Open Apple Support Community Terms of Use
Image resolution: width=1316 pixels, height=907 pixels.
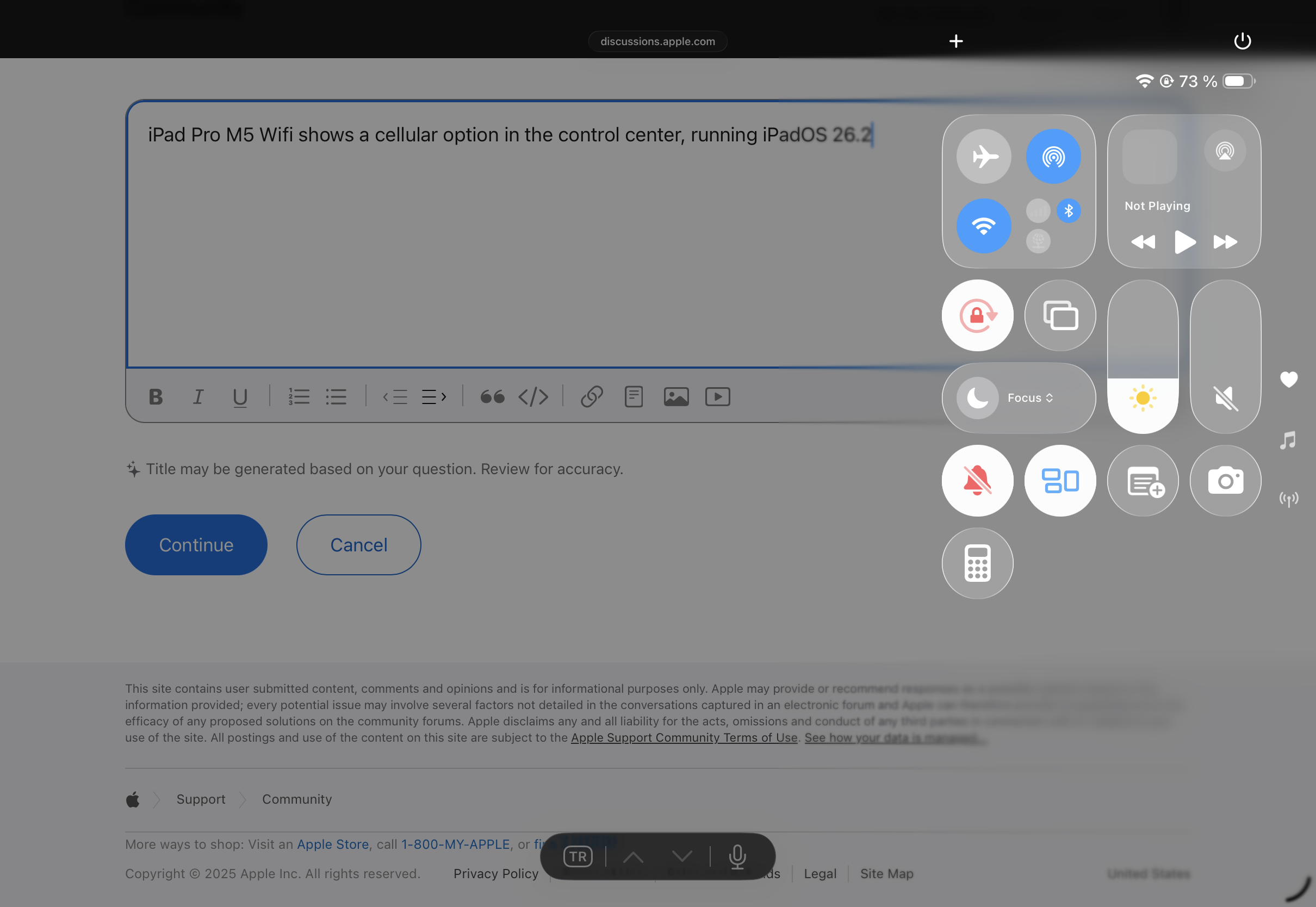coord(684,738)
